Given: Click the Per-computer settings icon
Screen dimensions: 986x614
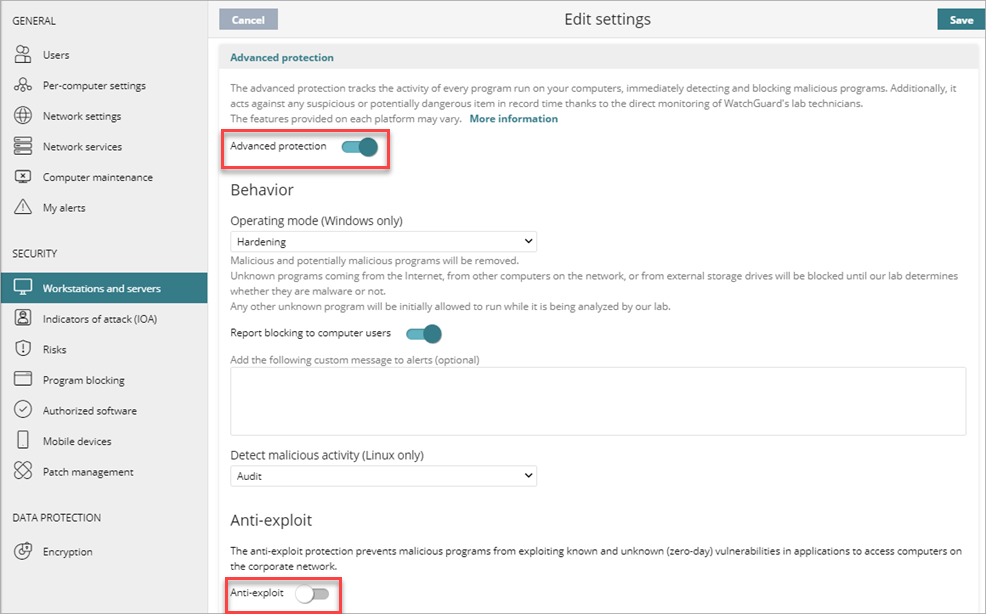Looking at the screenshot, I should (23, 86).
